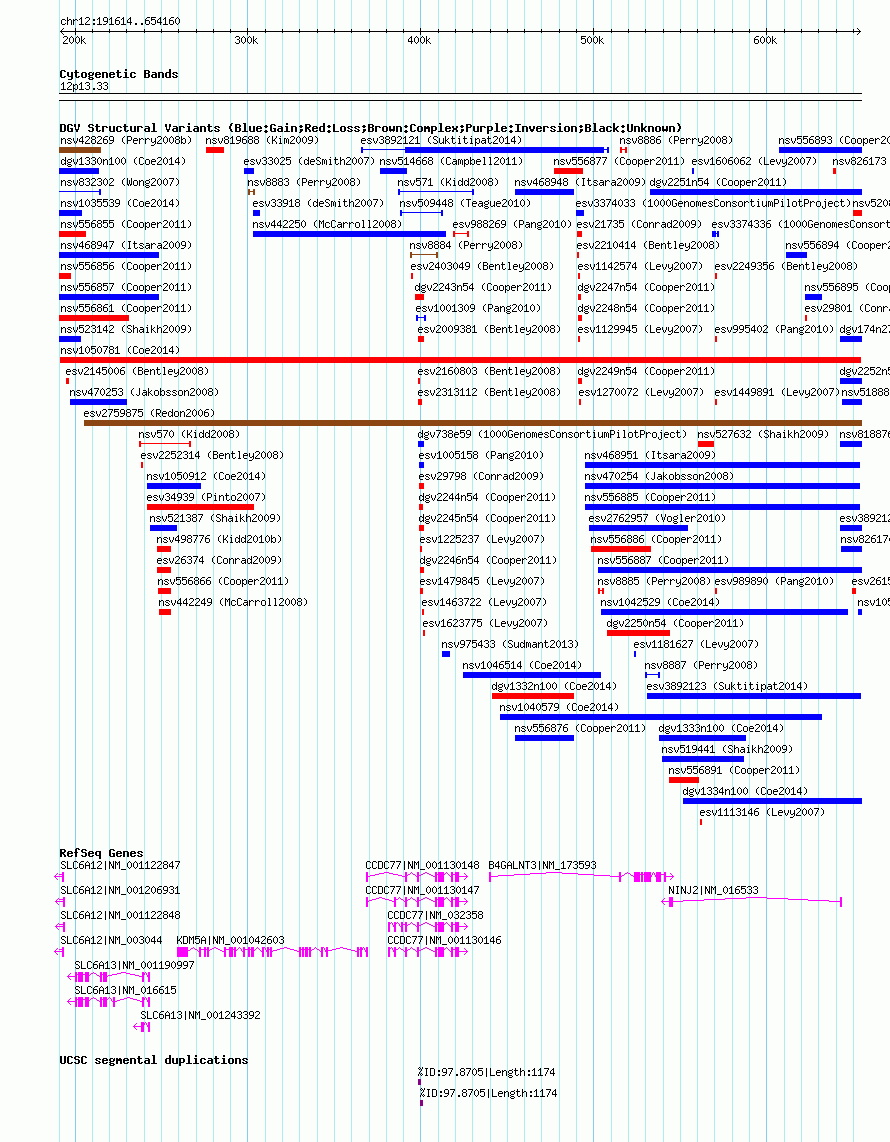Click the long red nsv1050781 (Coe2014) bar
890x1142 pixels.
[x=460, y=360]
